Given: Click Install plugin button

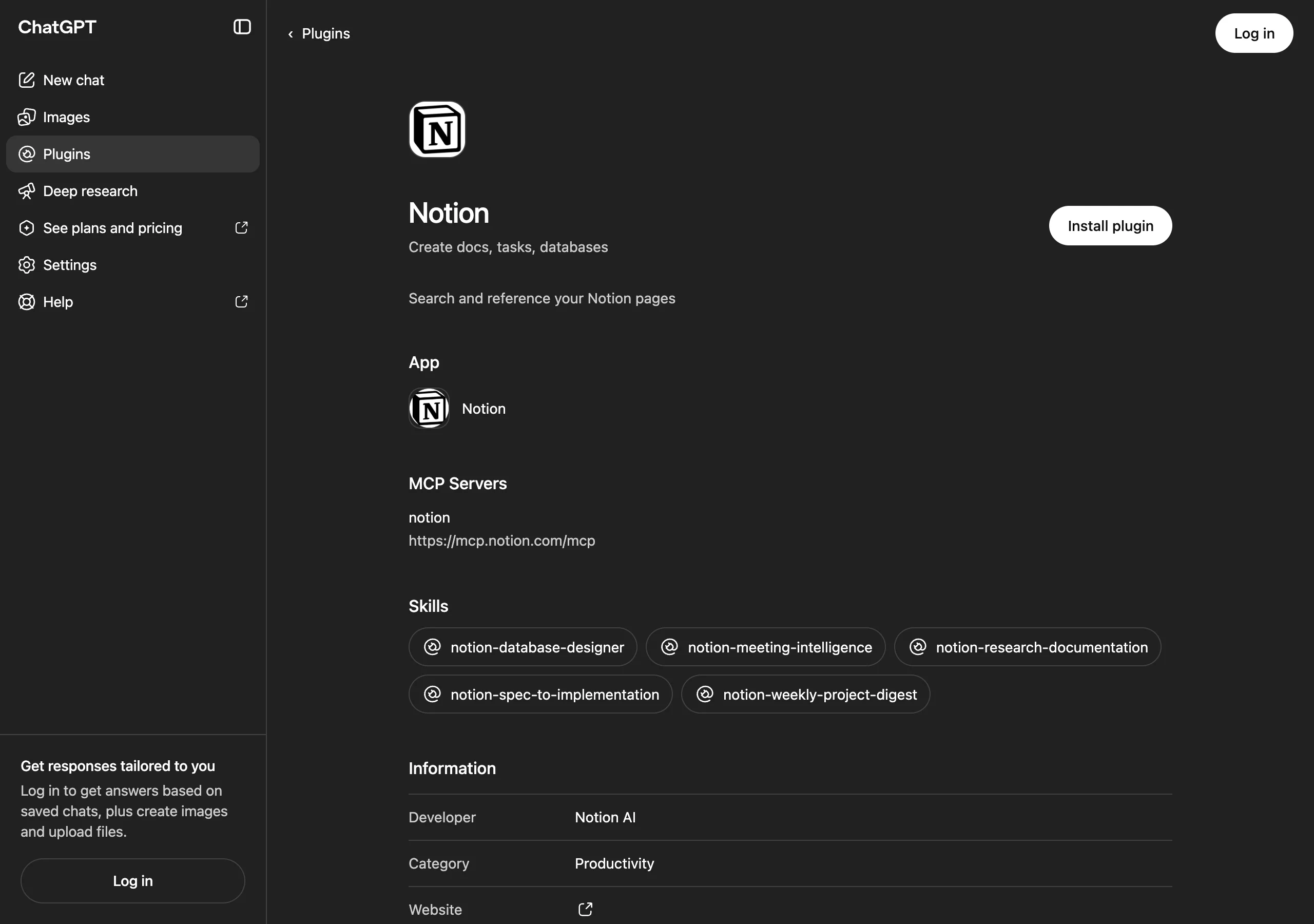Looking at the screenshot, I should (x=1110, y=225).
